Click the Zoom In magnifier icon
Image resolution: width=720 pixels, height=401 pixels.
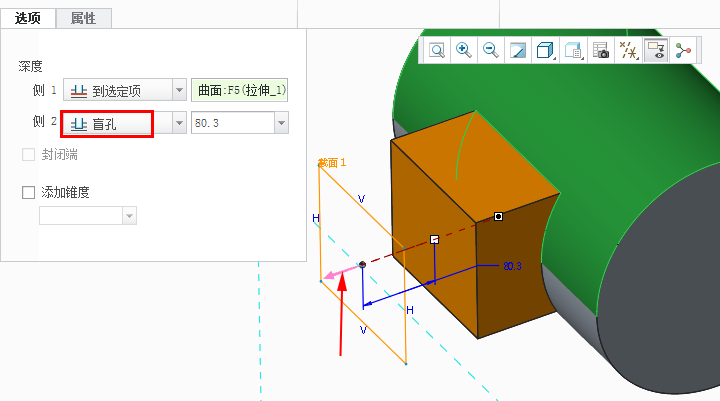point(463,50)
